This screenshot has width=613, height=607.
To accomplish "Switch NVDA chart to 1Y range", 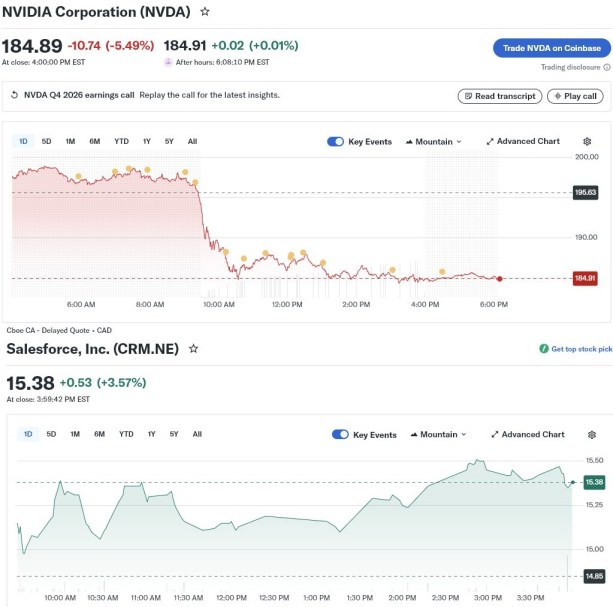I will pos(147,142).
